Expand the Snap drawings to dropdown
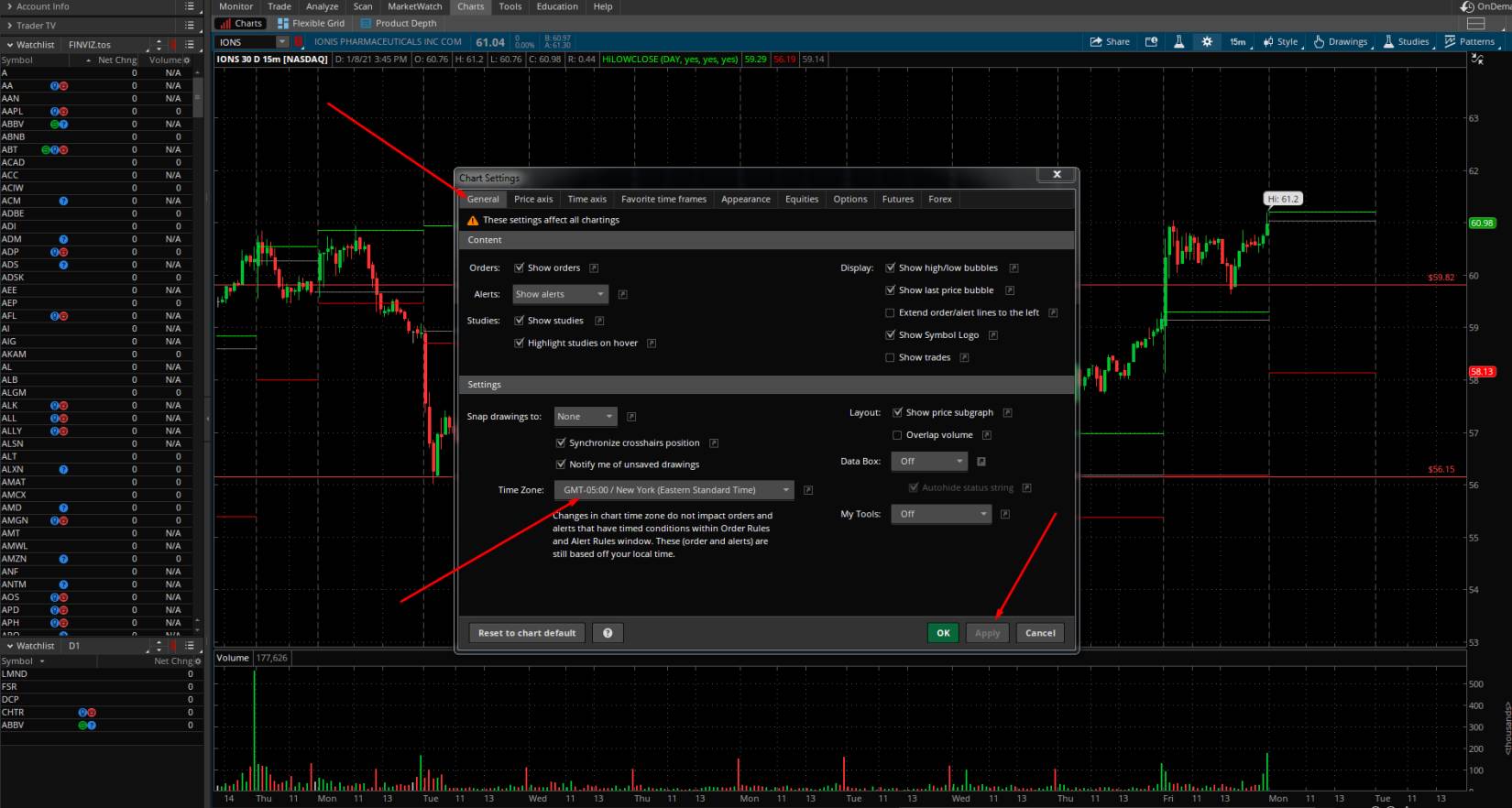This screenshot has height=808, width=1512. coord(586,417)
